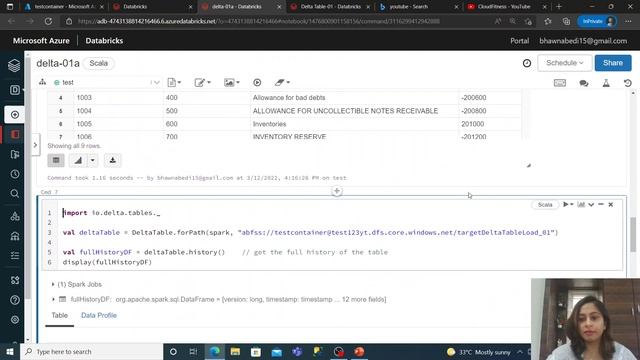Add a new cell with plus button
Screen dimensions: 640x360
coord(337,191)
